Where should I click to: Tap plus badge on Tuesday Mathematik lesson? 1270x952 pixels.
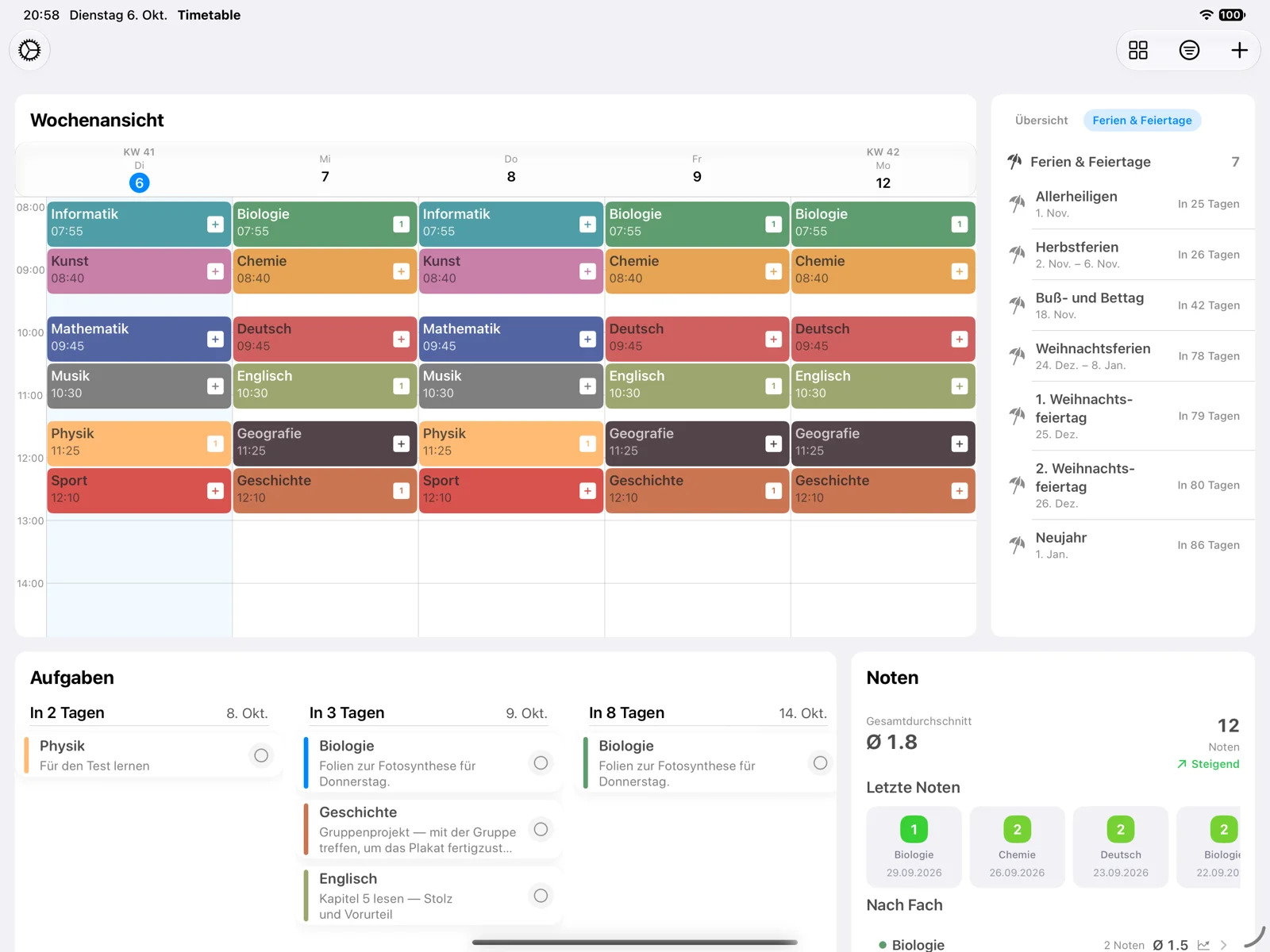[x=215, y=340]
